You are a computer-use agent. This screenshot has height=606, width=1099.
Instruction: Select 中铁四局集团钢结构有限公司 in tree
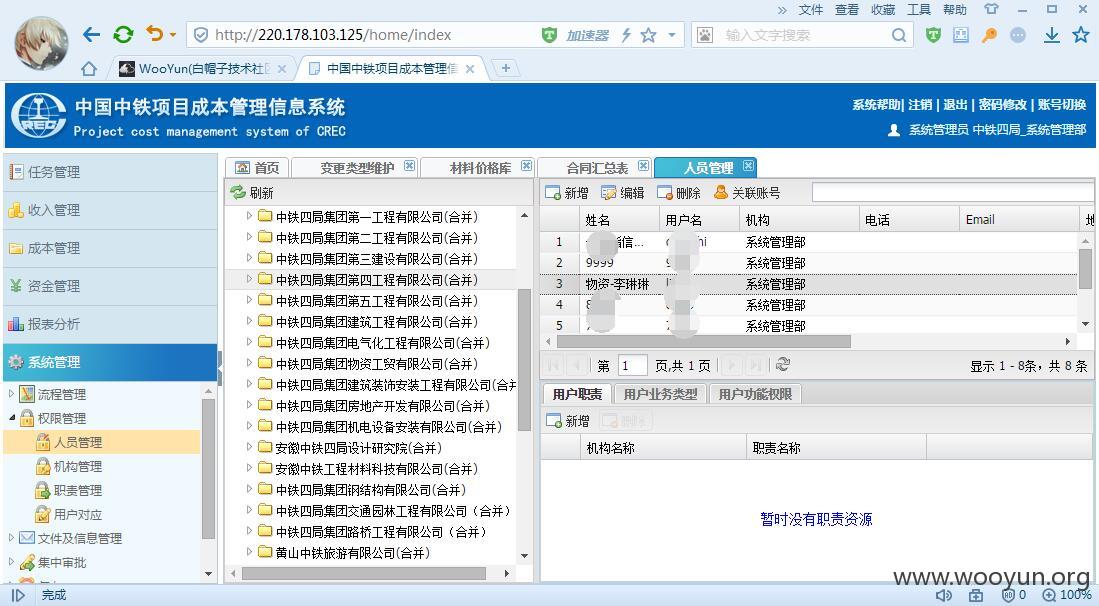371,490
